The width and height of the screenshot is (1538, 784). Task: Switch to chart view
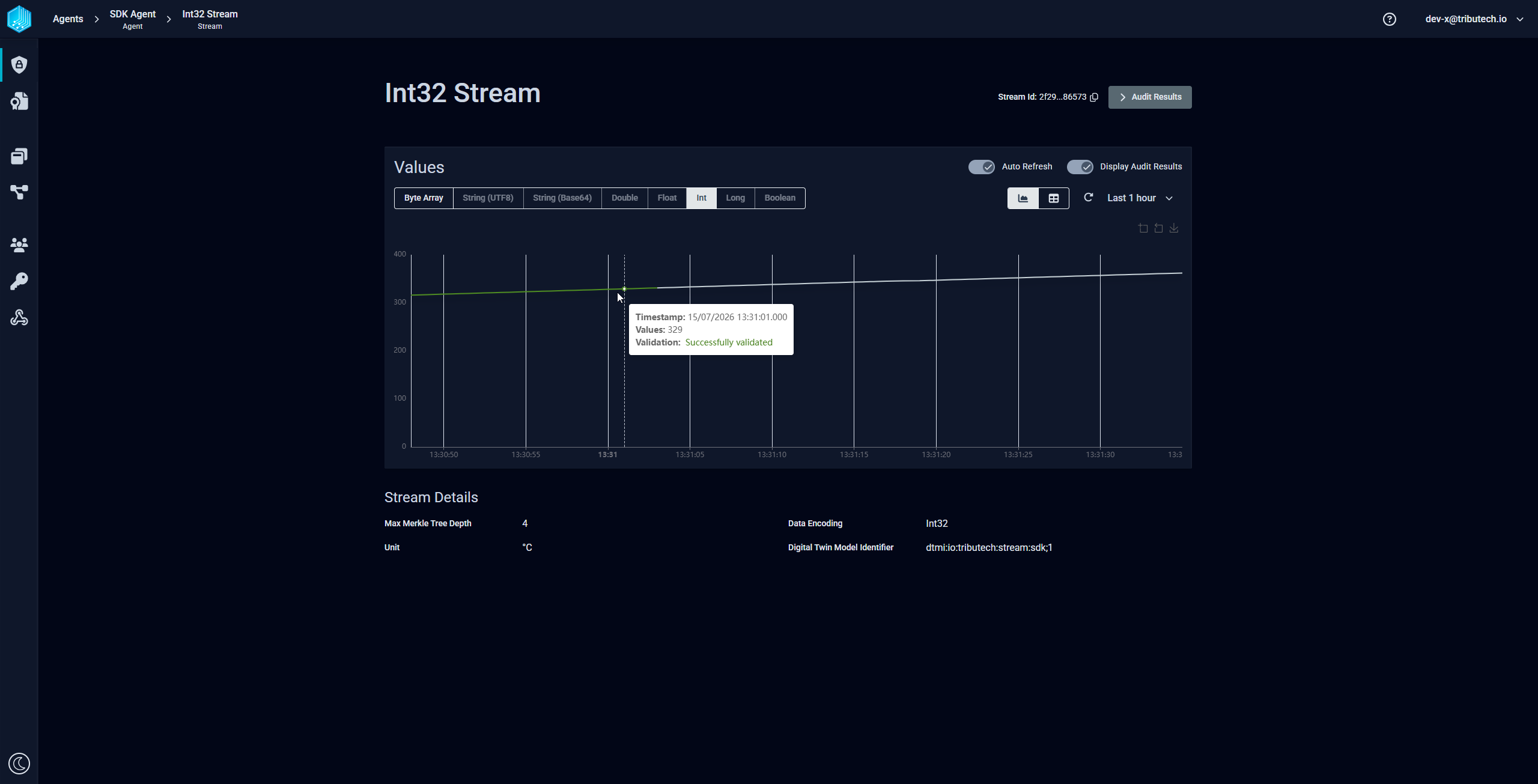pyautogui.click(x=1023, y=198)
